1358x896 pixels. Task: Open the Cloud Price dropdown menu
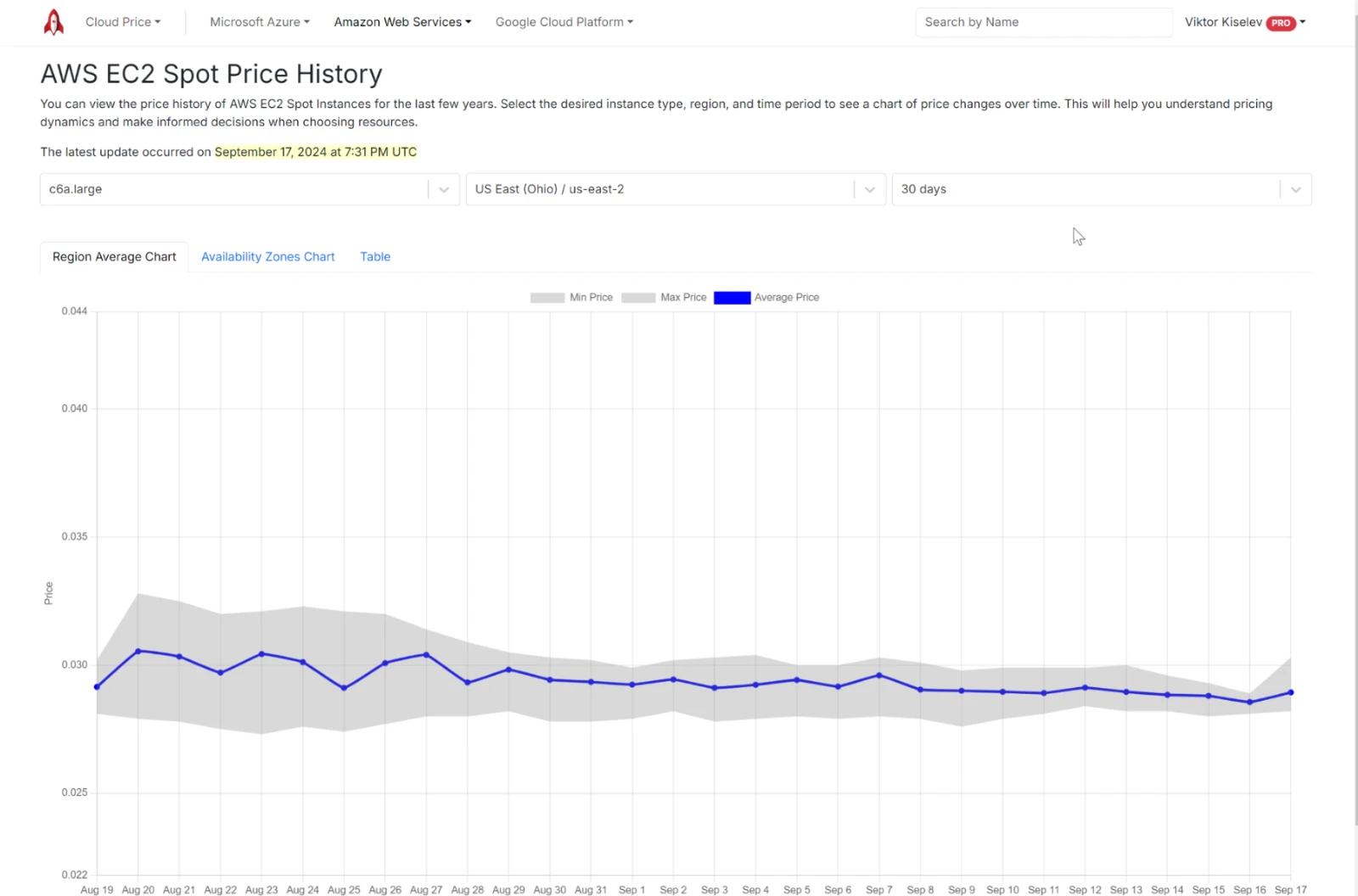tap(123, 22)
